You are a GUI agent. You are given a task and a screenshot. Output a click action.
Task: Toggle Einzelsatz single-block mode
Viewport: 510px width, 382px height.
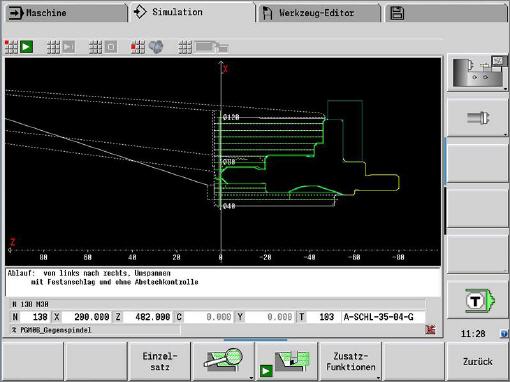(x=159, y=361)
